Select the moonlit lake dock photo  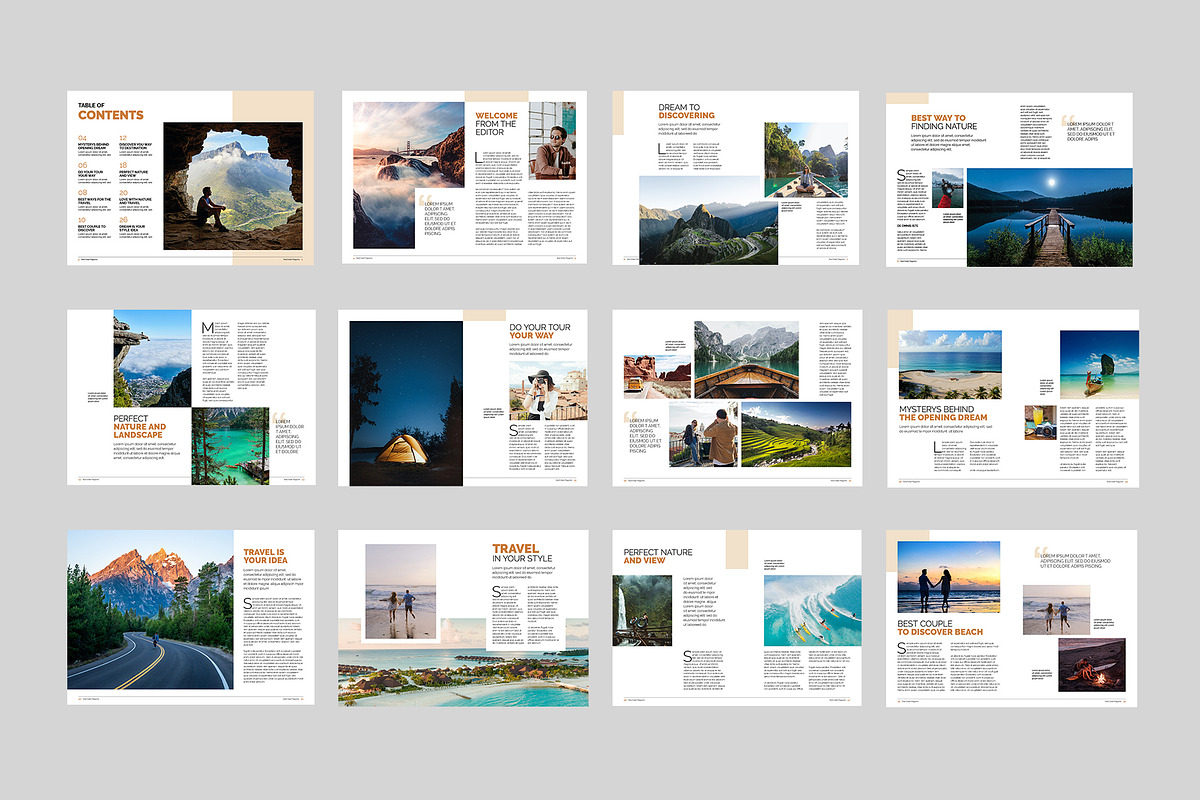coord(1050,217)
